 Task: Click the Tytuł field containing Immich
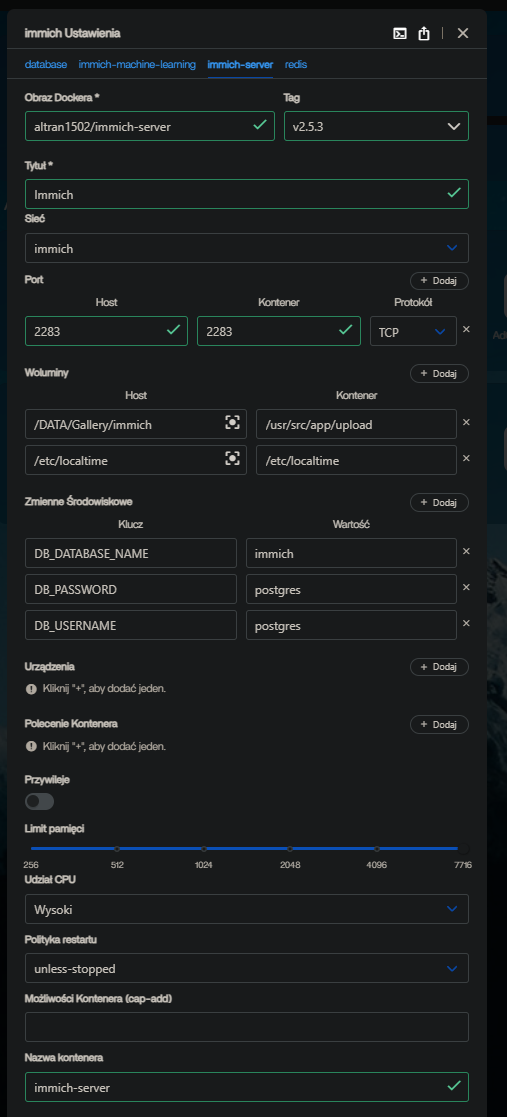coord(246,194)
